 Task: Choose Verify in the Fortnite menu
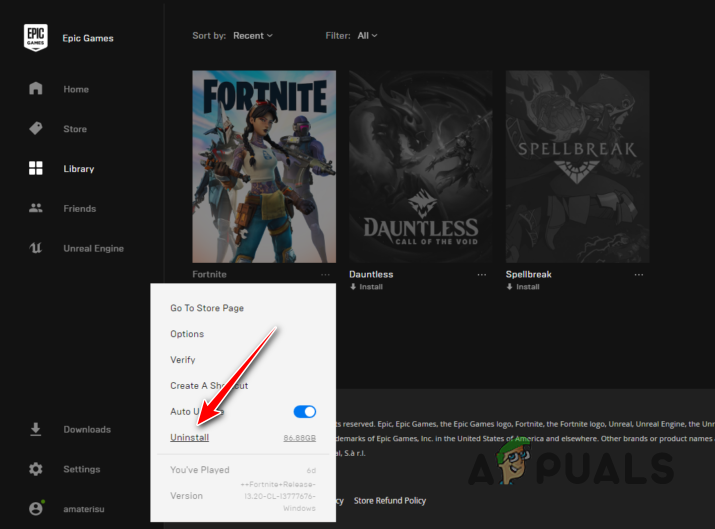[x=183, y=360]
